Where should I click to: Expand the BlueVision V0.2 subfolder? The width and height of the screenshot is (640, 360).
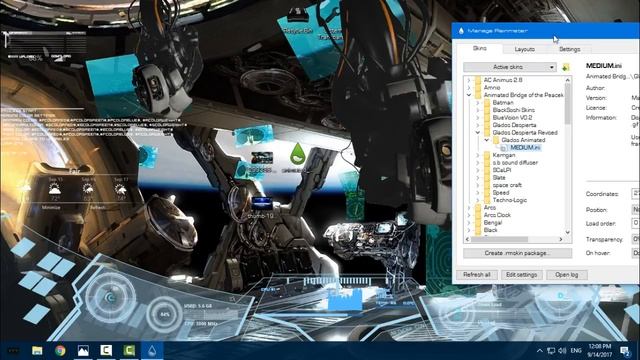(478, 118)
